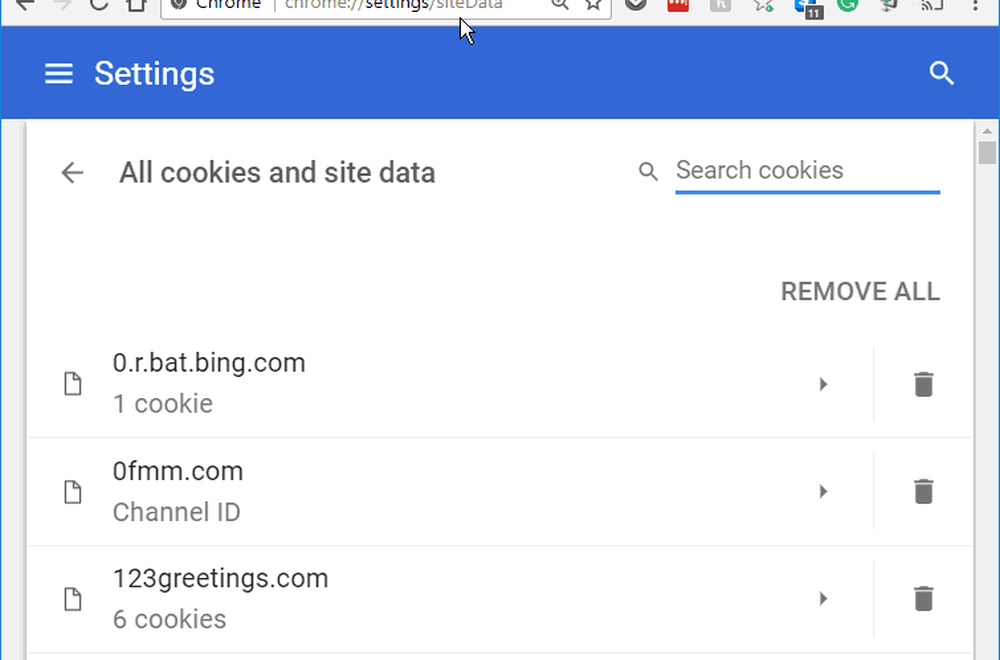Expand the 123greetings.com cookie list
Viewport: 1000px width, 660px height.
823,598
